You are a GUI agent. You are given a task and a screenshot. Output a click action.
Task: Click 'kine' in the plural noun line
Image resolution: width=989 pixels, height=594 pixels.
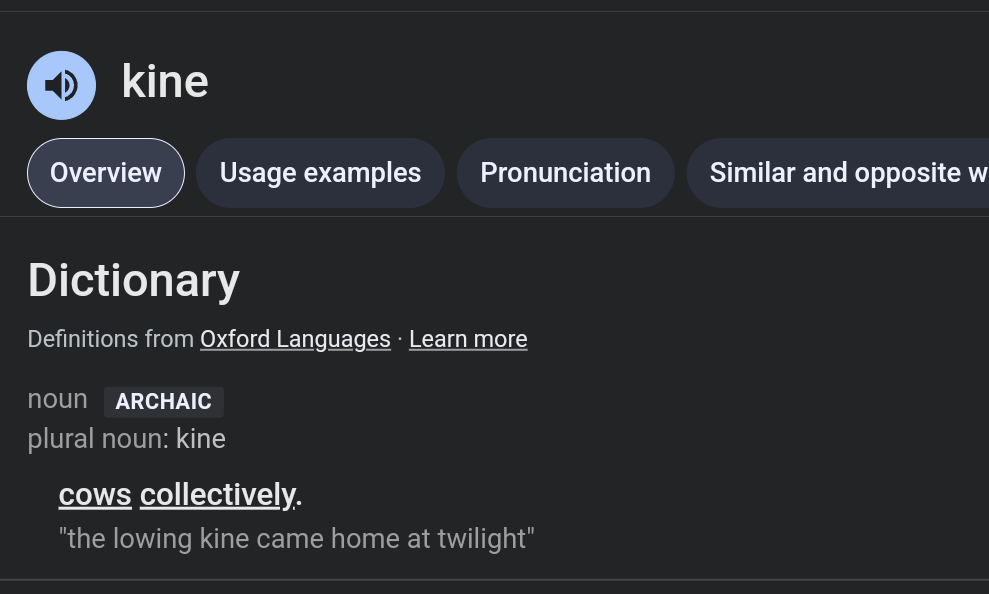click(x=201, y=439)
